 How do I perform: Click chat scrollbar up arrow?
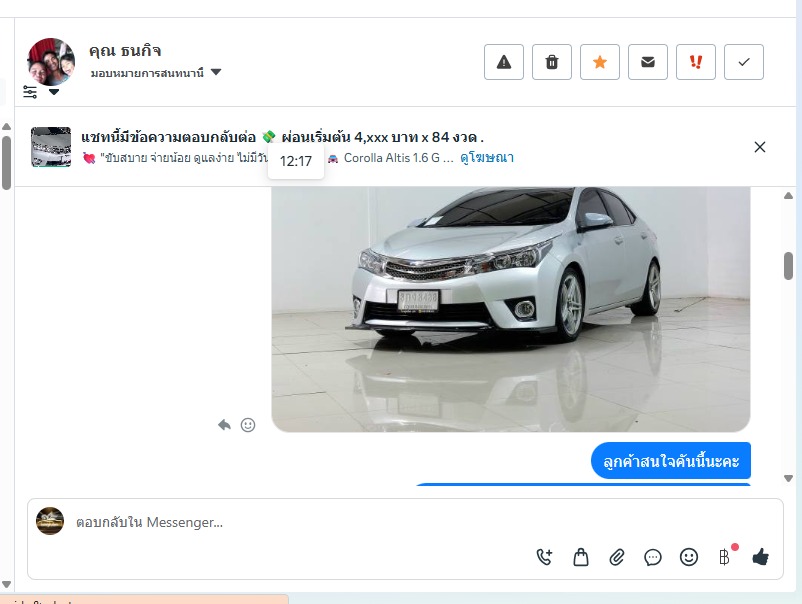[x=788, y=195]
